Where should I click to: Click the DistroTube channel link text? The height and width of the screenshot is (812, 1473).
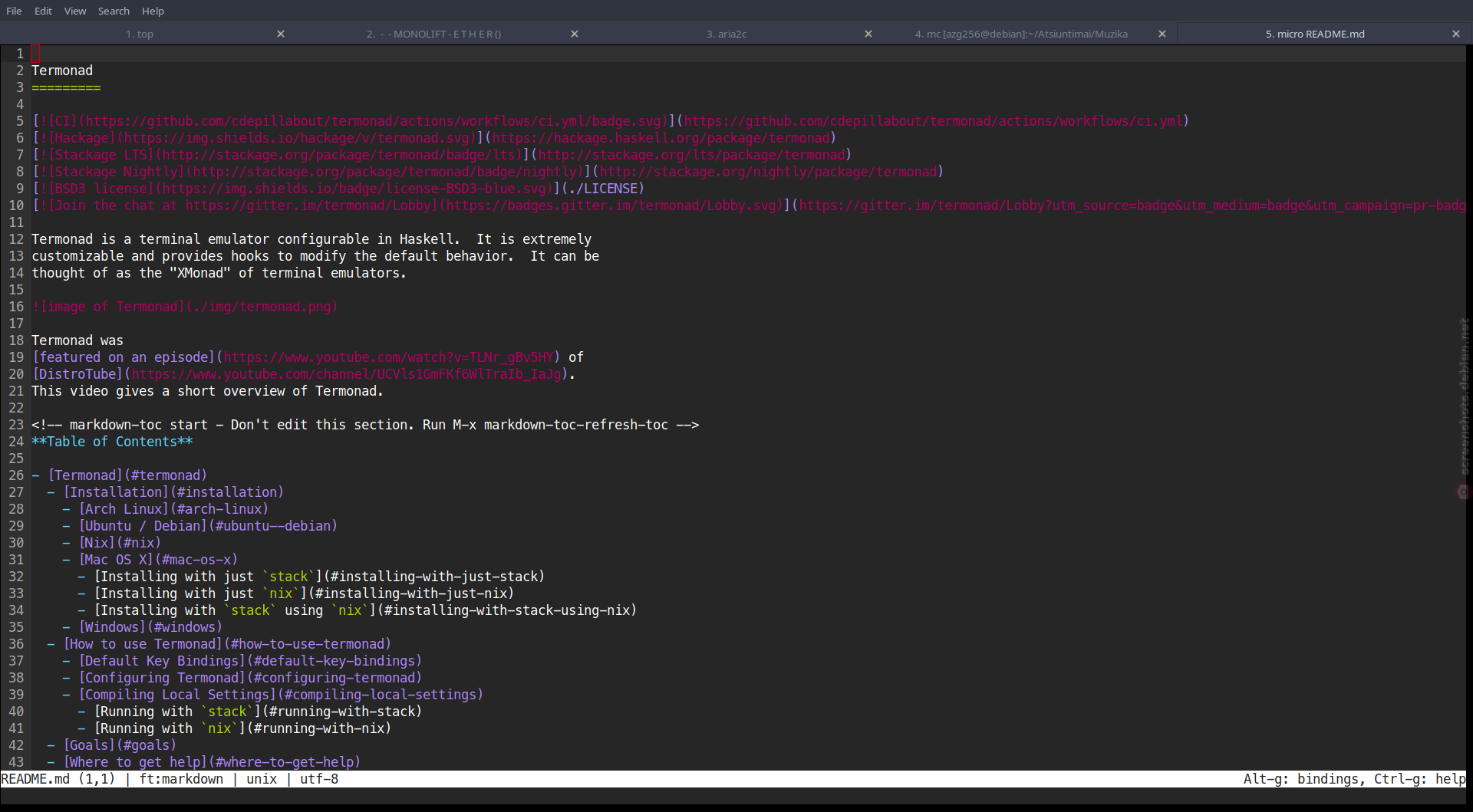(x=77, y=374)
